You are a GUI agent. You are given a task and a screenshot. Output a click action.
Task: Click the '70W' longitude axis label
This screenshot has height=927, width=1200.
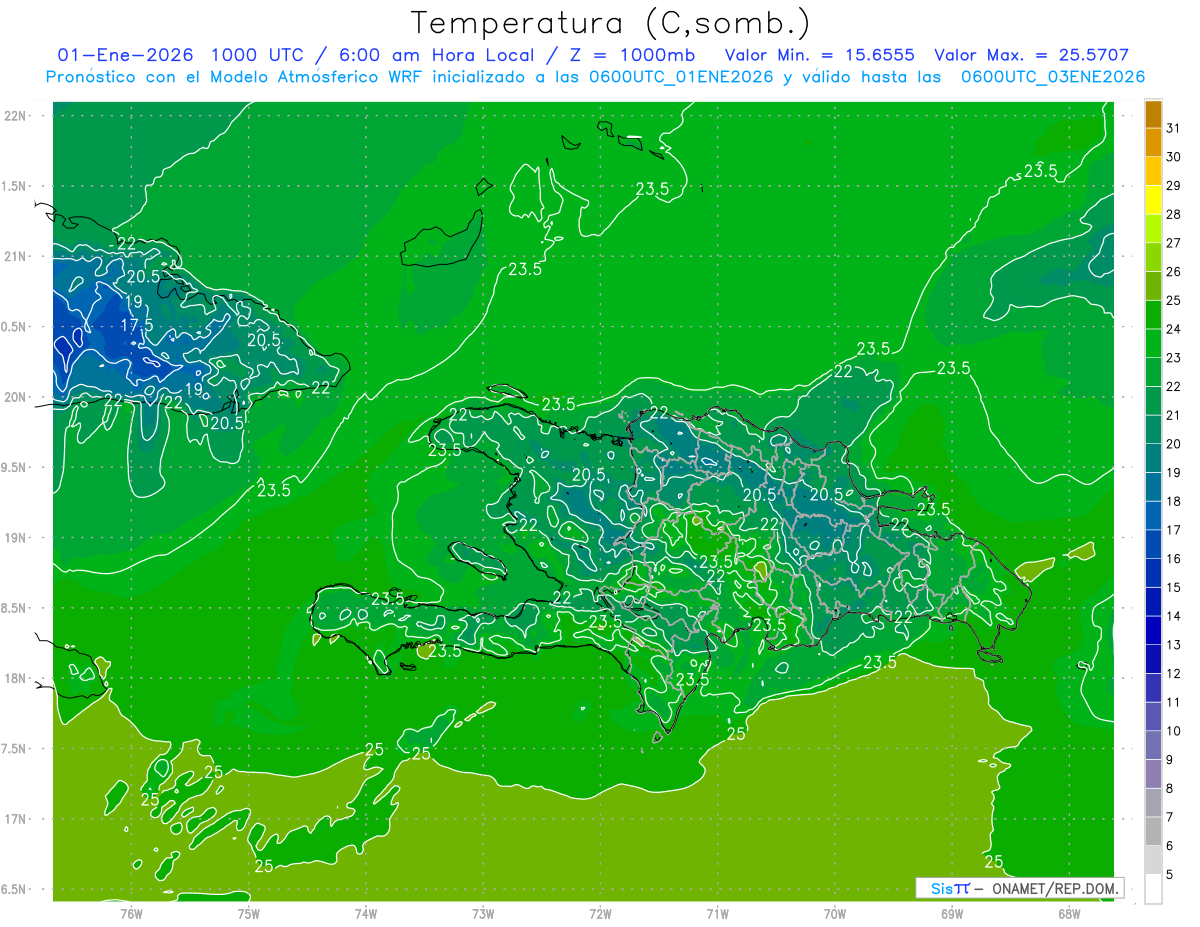tap(835, 914)
